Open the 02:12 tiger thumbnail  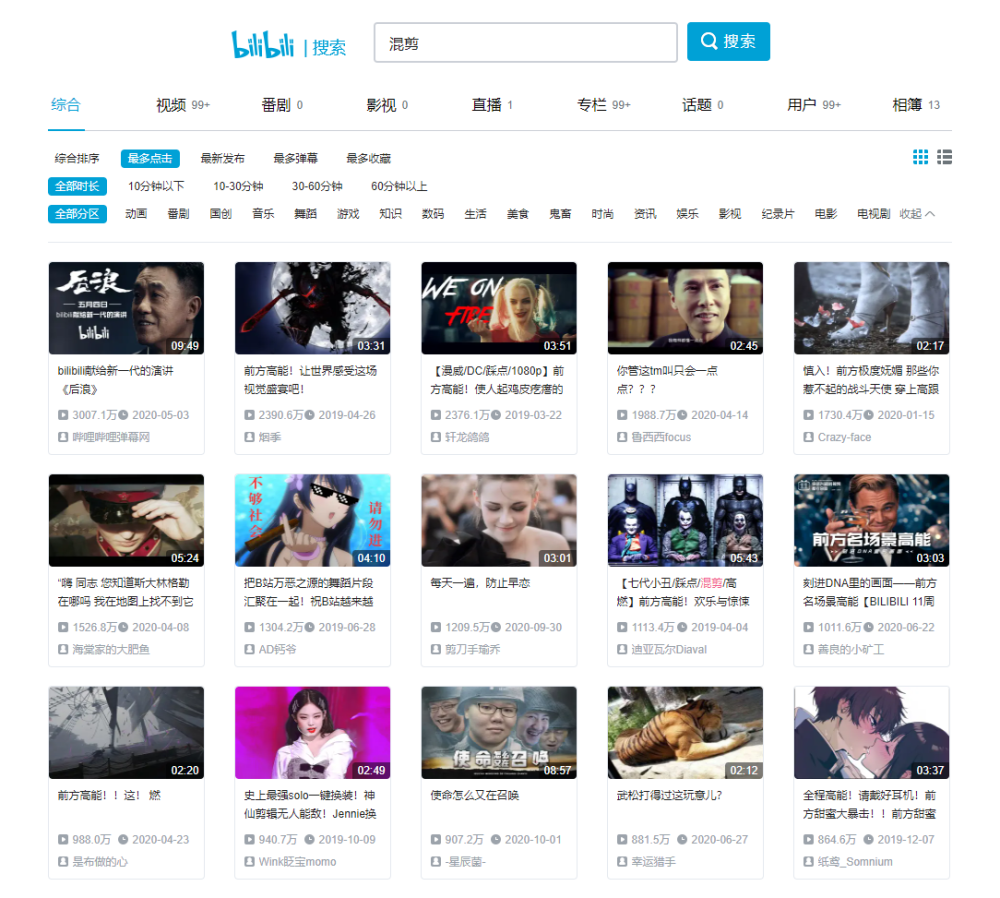pos(685,733)
